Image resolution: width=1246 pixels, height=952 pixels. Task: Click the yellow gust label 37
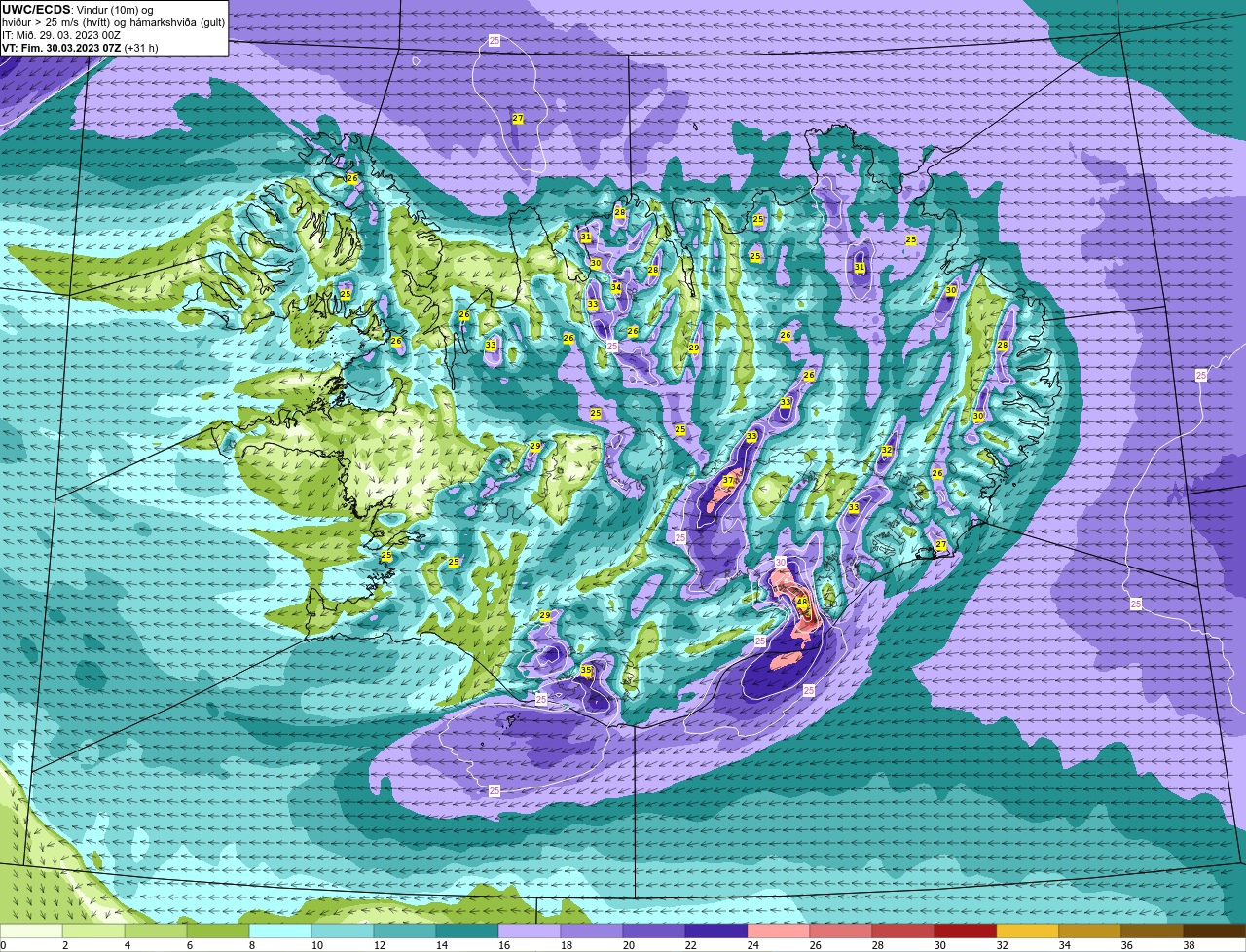[728, 481]
